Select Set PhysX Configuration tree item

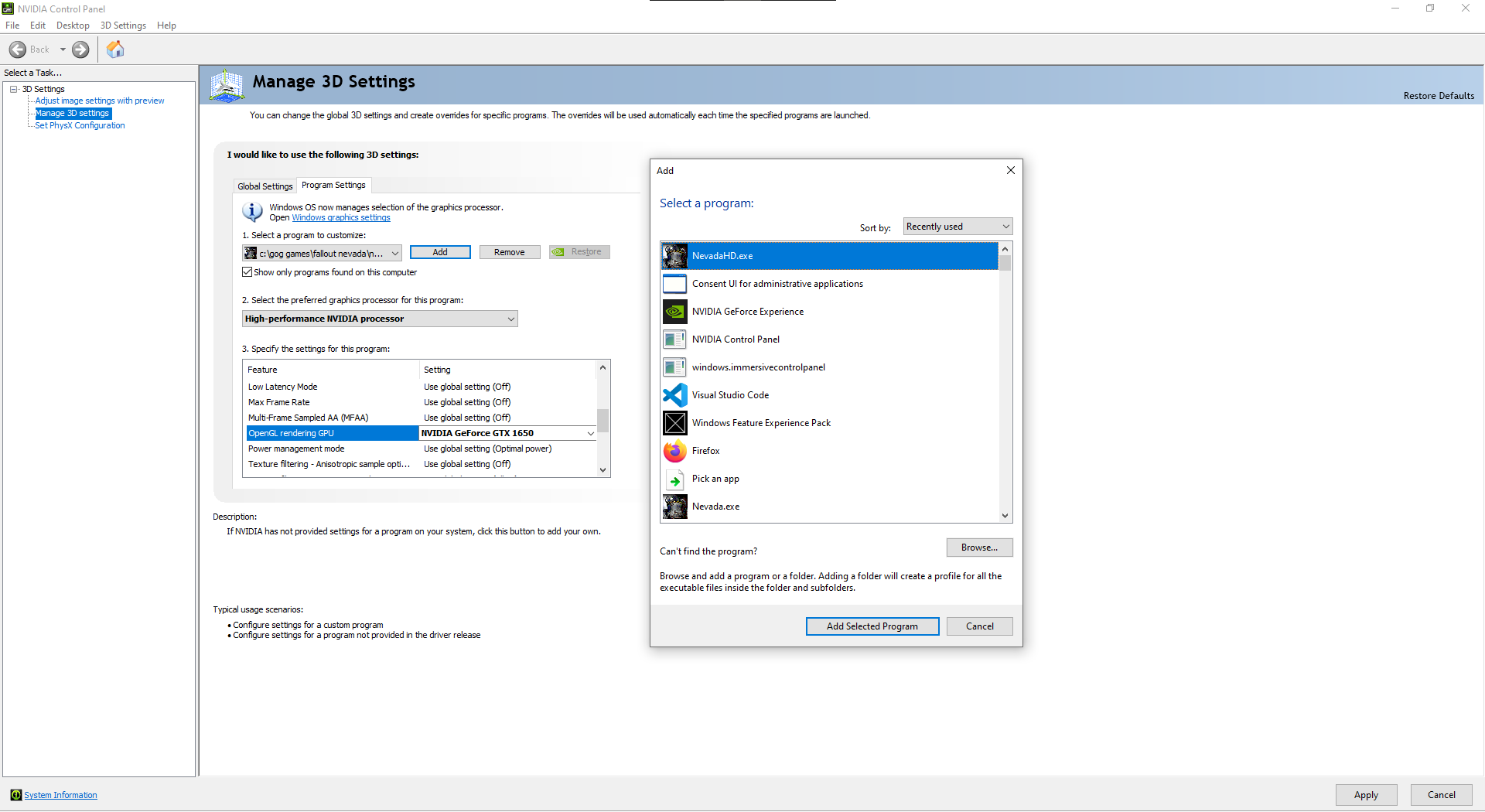(80, 125)
